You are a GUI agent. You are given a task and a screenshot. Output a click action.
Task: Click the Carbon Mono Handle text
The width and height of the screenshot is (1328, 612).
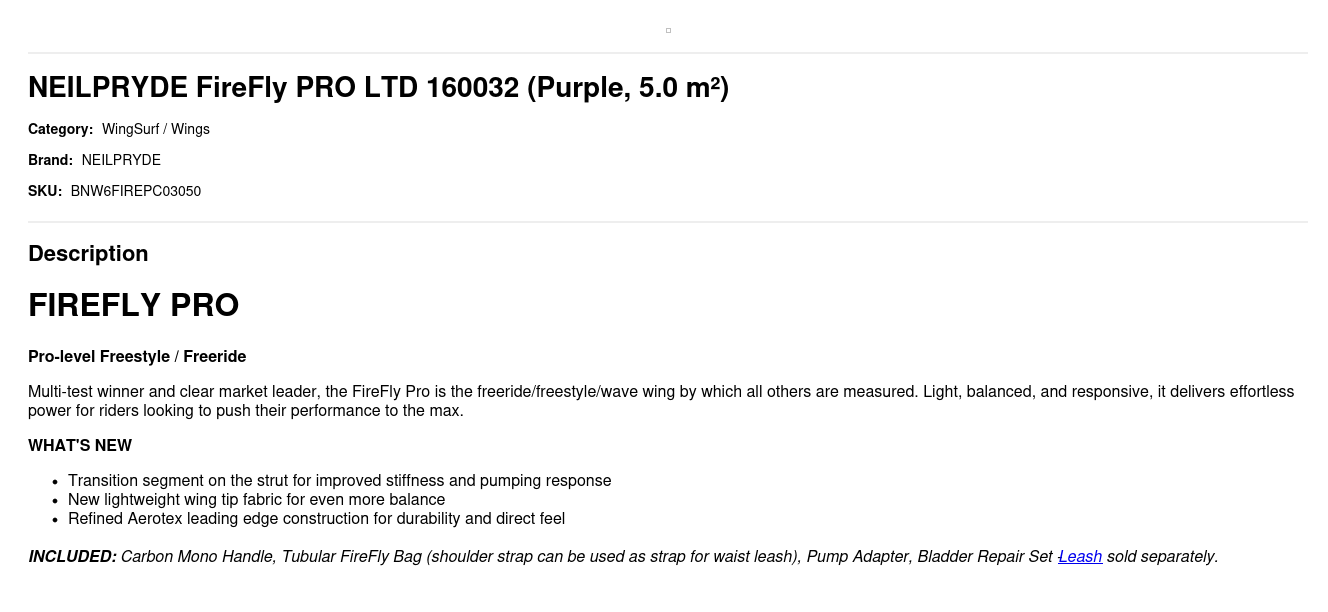[196, 557]
